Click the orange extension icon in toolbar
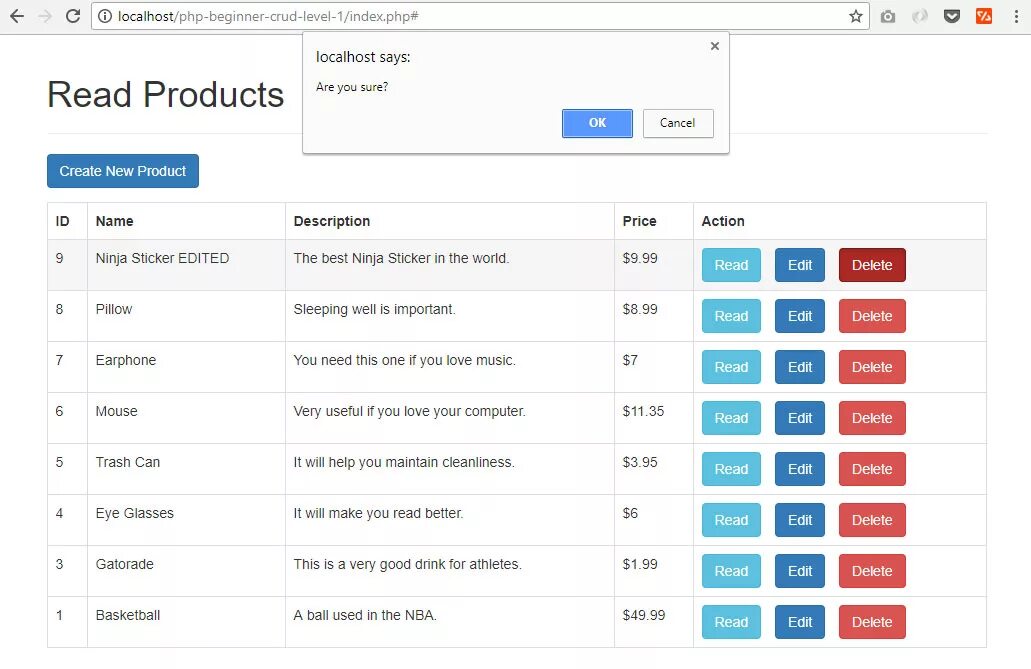 (984, 16)
